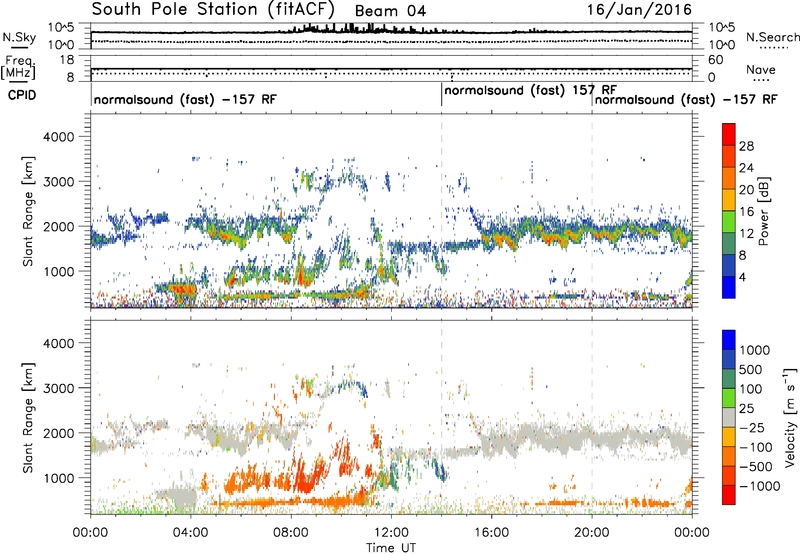Viewport: 800px width, 554px height.
Task: Click the '10^5' label on the left noise axis
Action: pyautogui.click(x=61, y=27)
